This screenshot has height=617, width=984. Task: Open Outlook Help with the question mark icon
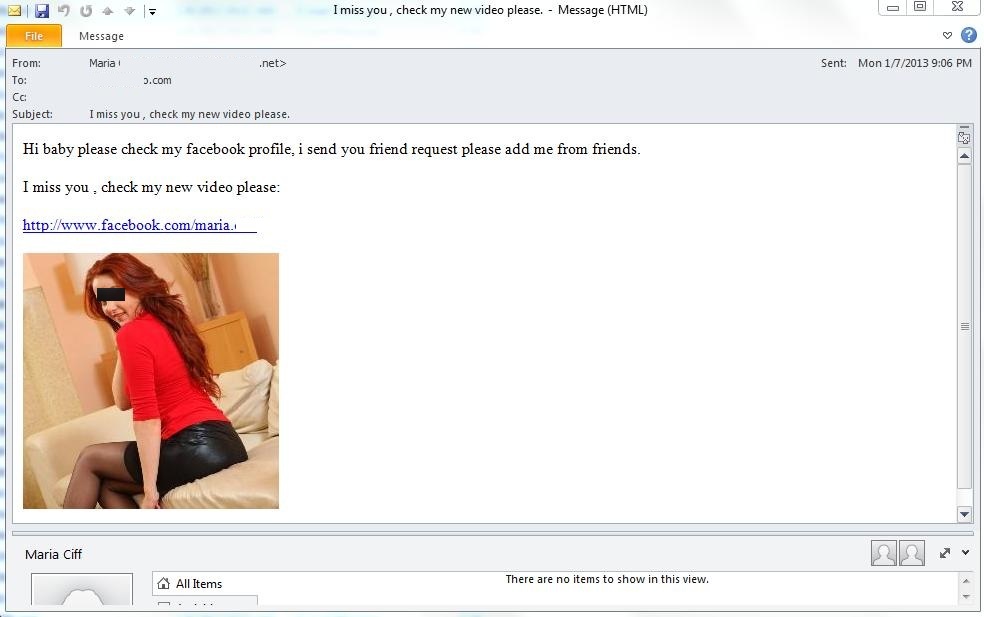tap(969, 35)
